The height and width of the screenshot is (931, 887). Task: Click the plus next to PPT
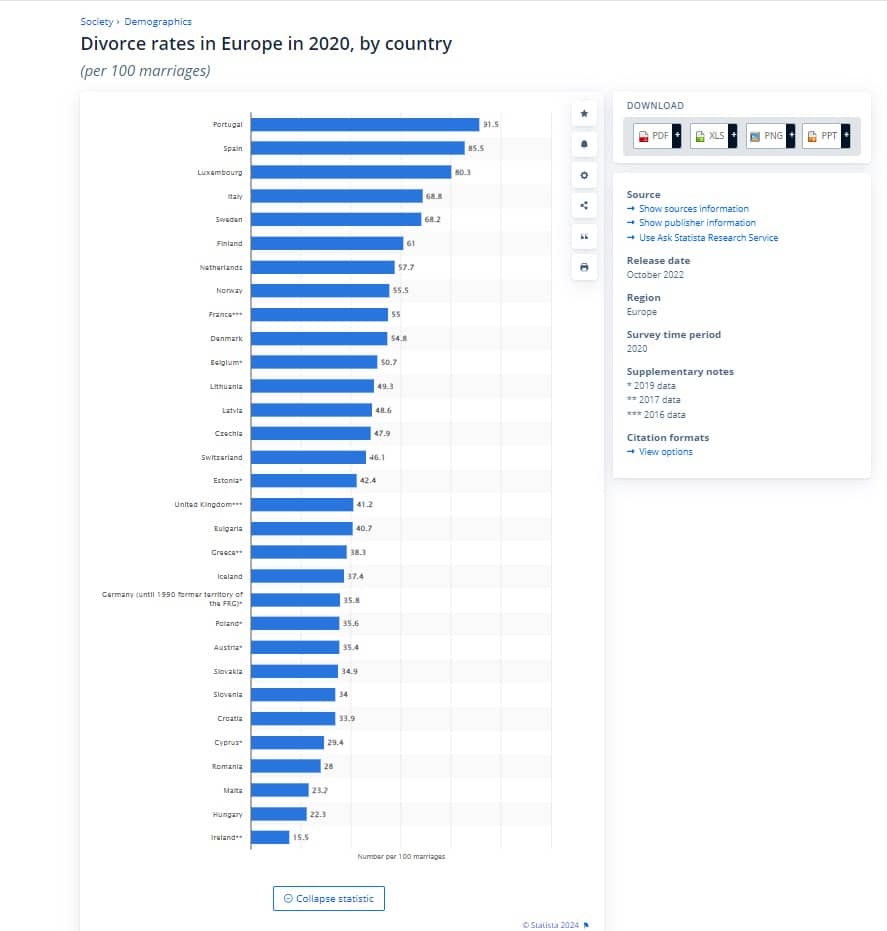point(846,136)
